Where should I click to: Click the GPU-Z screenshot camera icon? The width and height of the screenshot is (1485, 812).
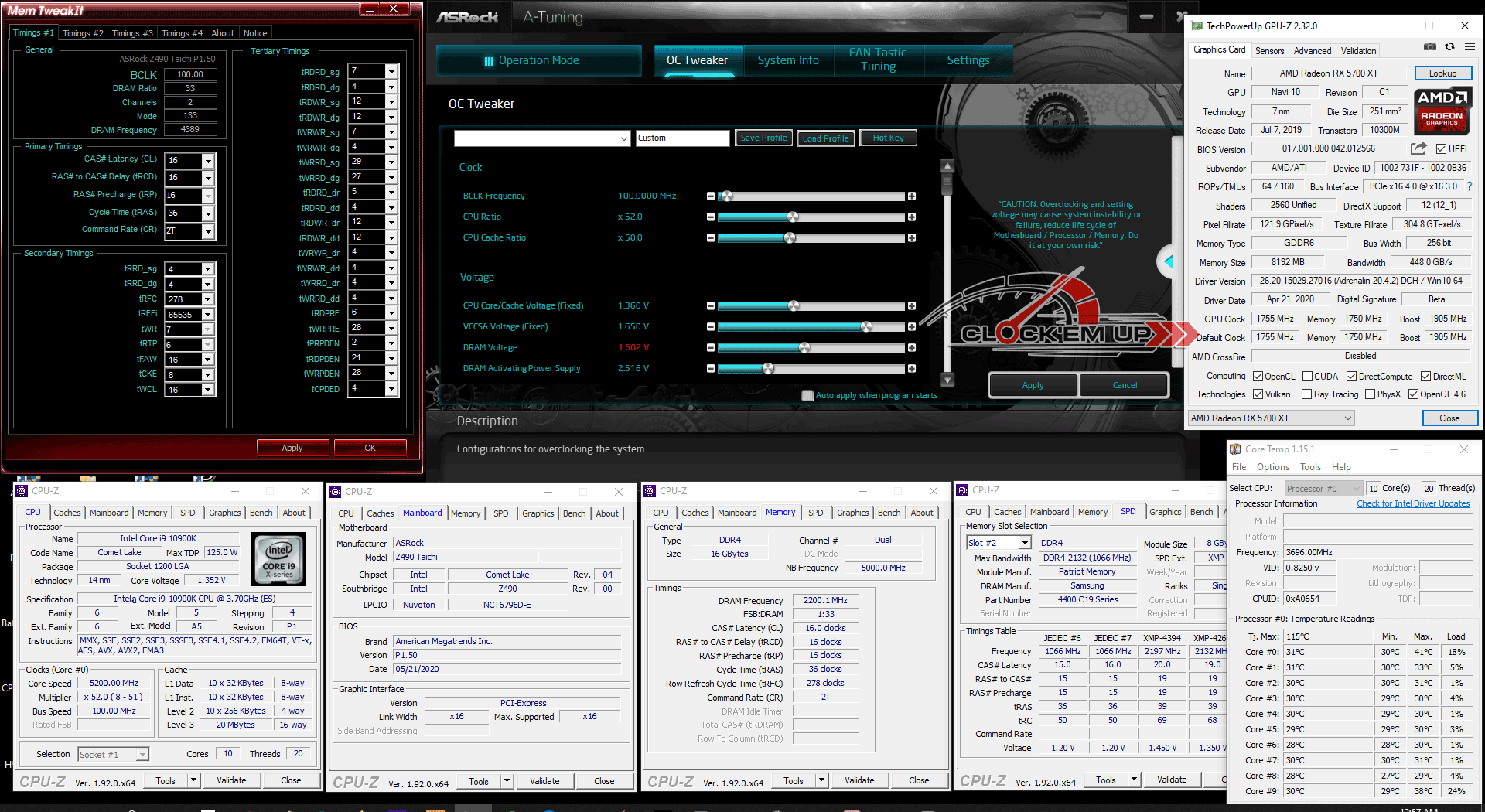1430,47
